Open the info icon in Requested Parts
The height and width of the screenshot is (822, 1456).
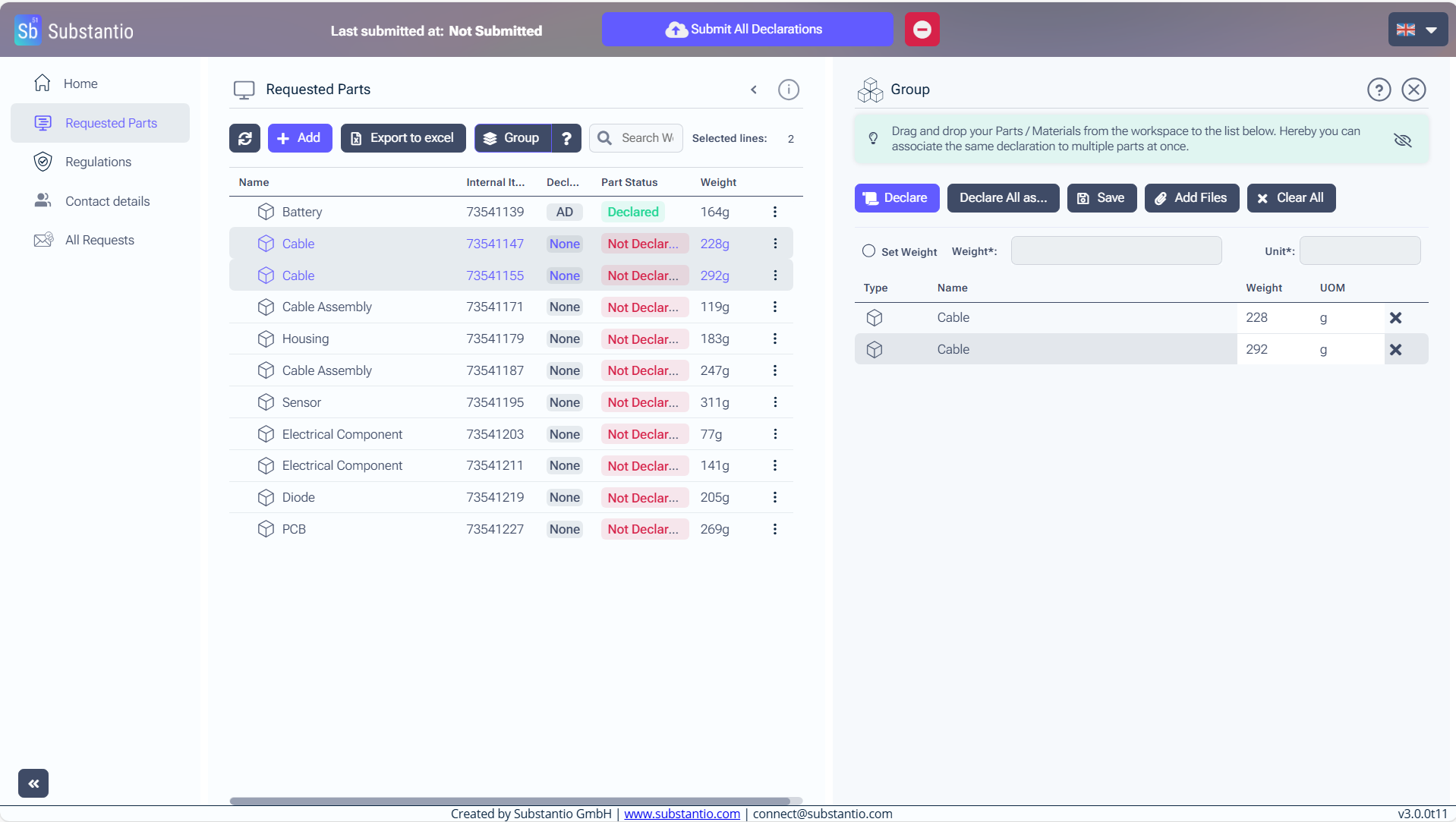788,90
